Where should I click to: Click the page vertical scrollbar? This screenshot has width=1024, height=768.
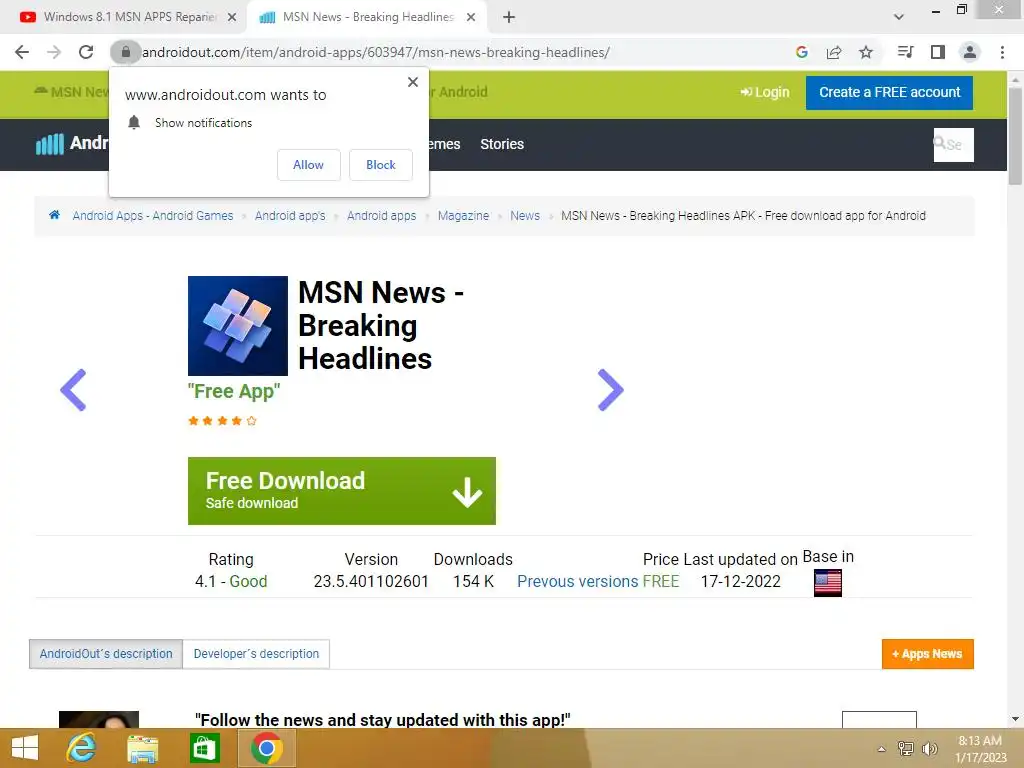pos(1015,136)
